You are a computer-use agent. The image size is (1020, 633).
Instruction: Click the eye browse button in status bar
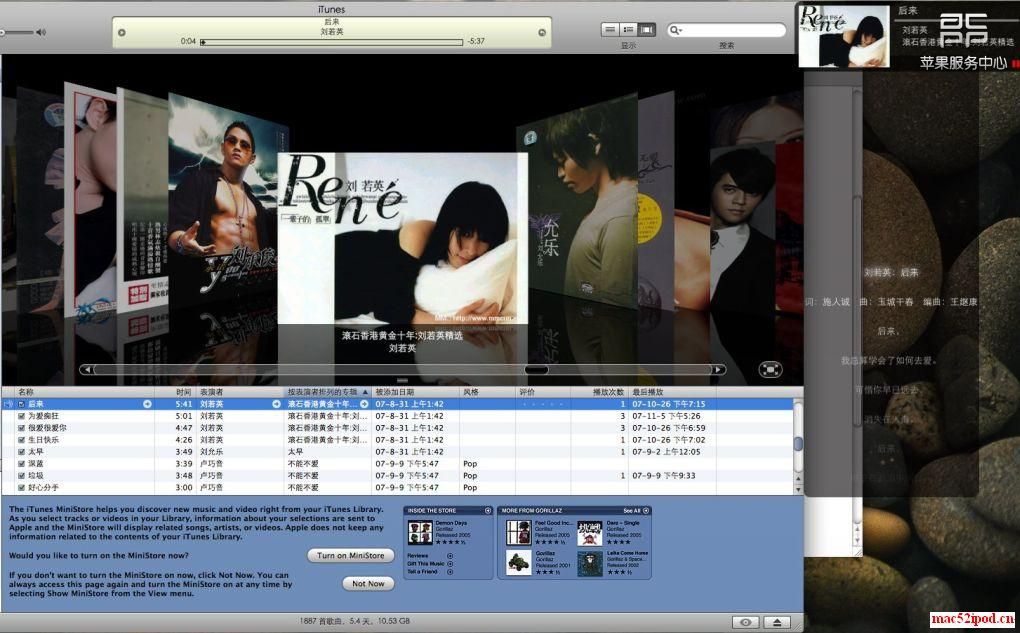tap(745, 622)
